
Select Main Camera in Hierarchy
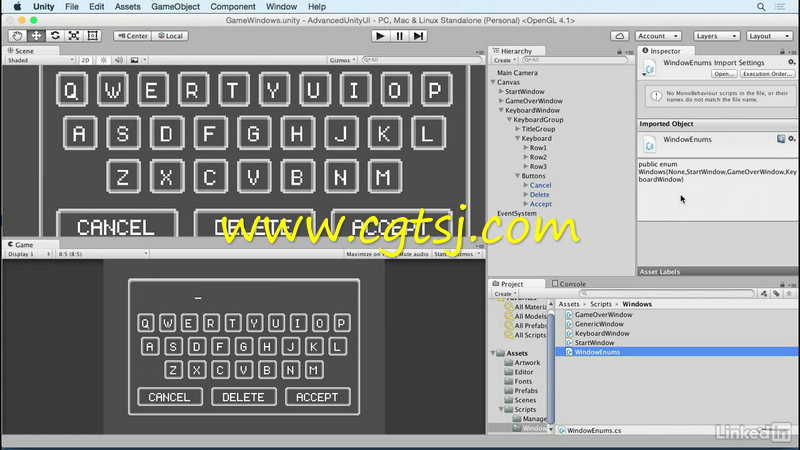517,73
